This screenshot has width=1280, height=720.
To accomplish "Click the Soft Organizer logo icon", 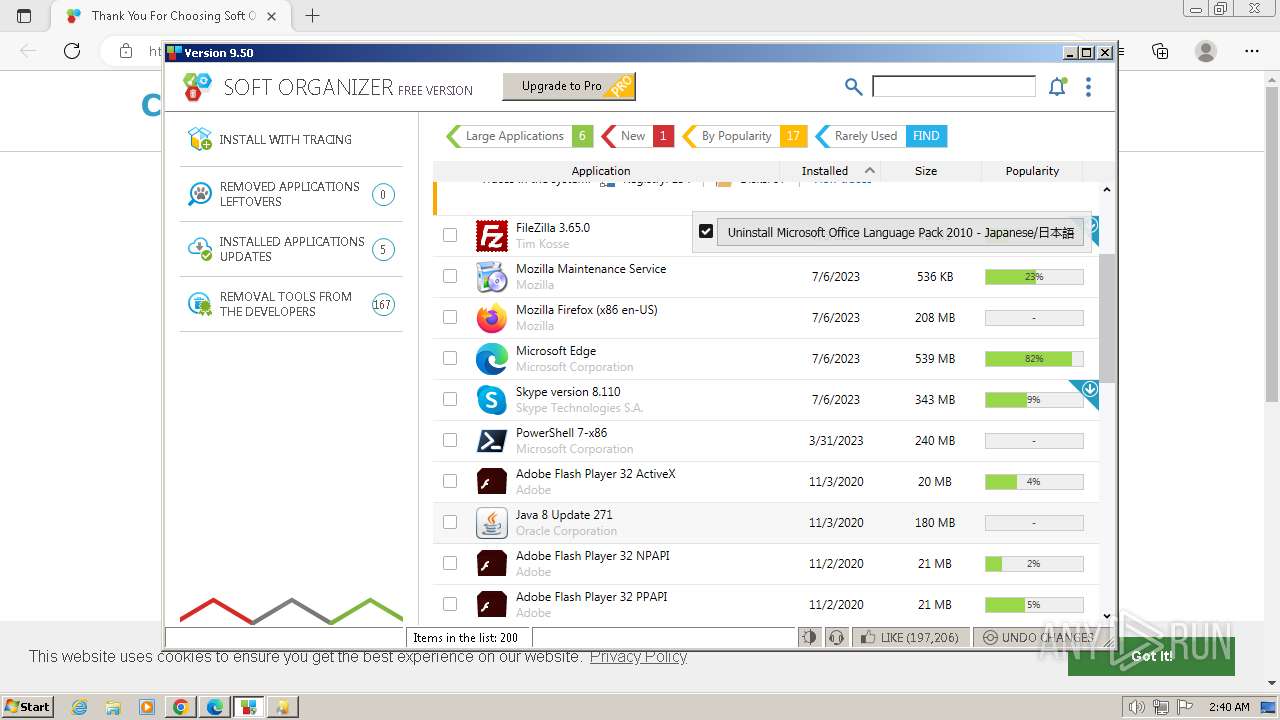I will [198, 87].
